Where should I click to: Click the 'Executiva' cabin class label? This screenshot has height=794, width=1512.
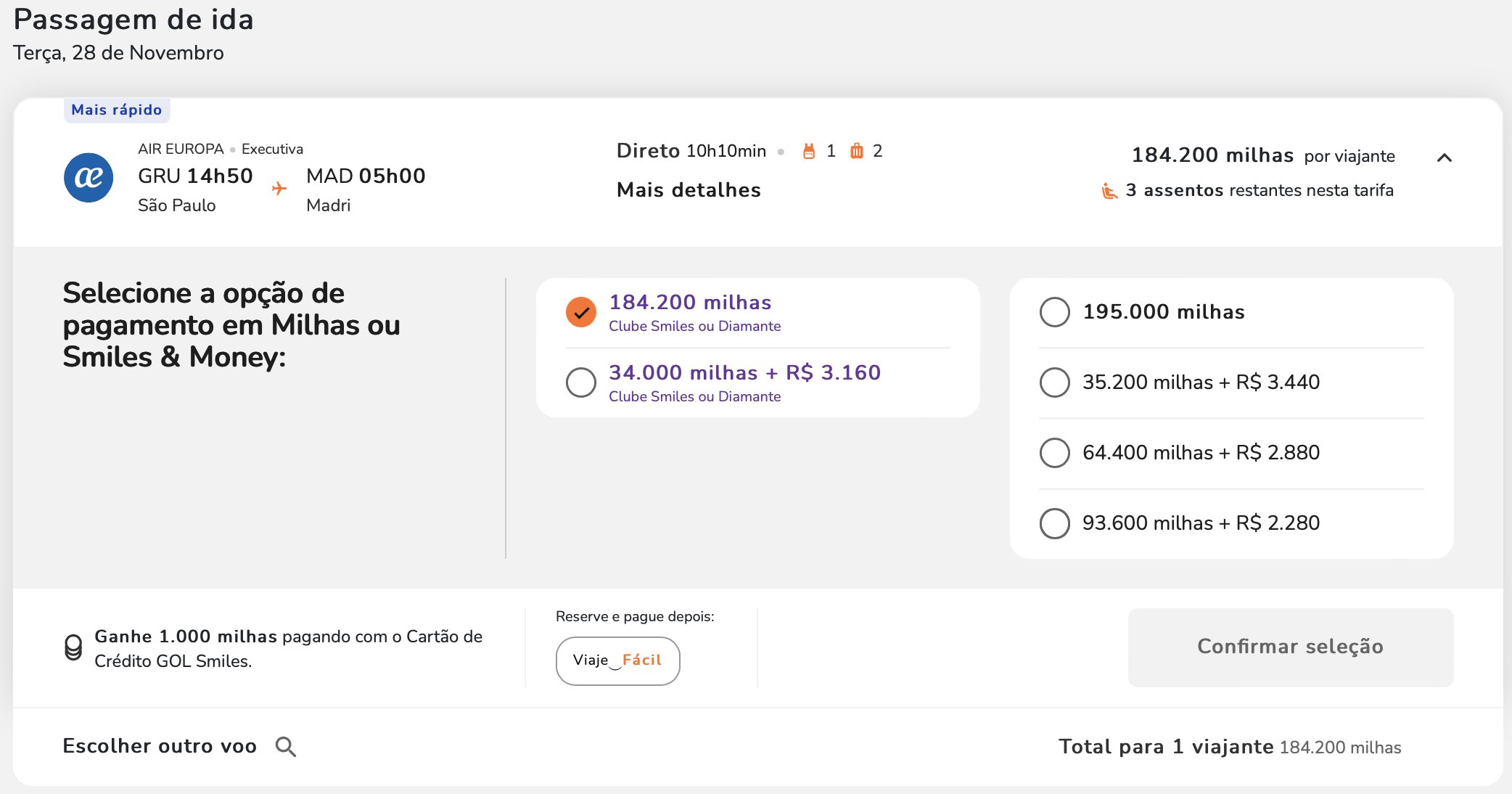pos(272,149)
